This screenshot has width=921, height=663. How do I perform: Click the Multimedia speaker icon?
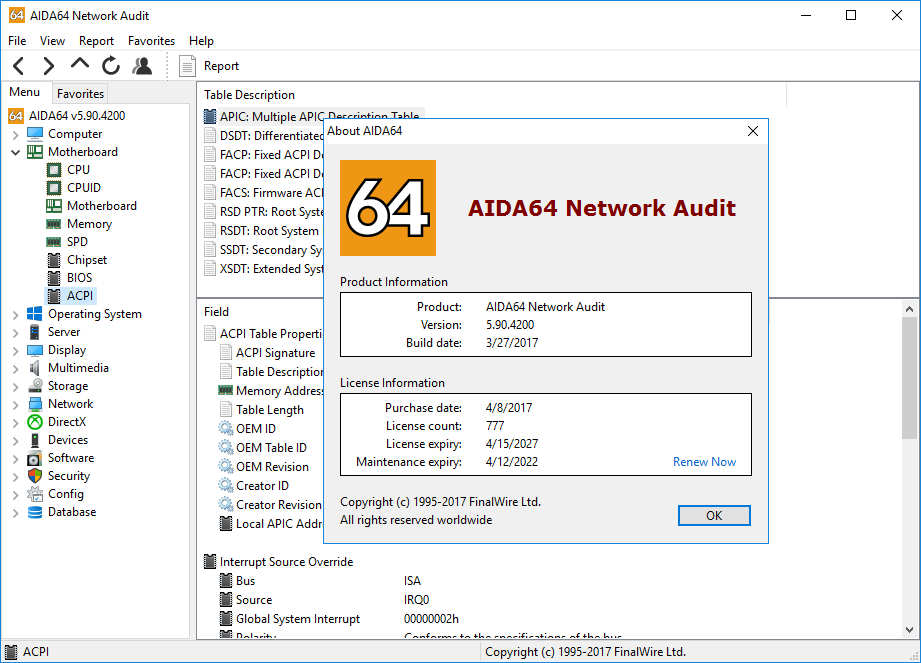click(x=35, y=368)
